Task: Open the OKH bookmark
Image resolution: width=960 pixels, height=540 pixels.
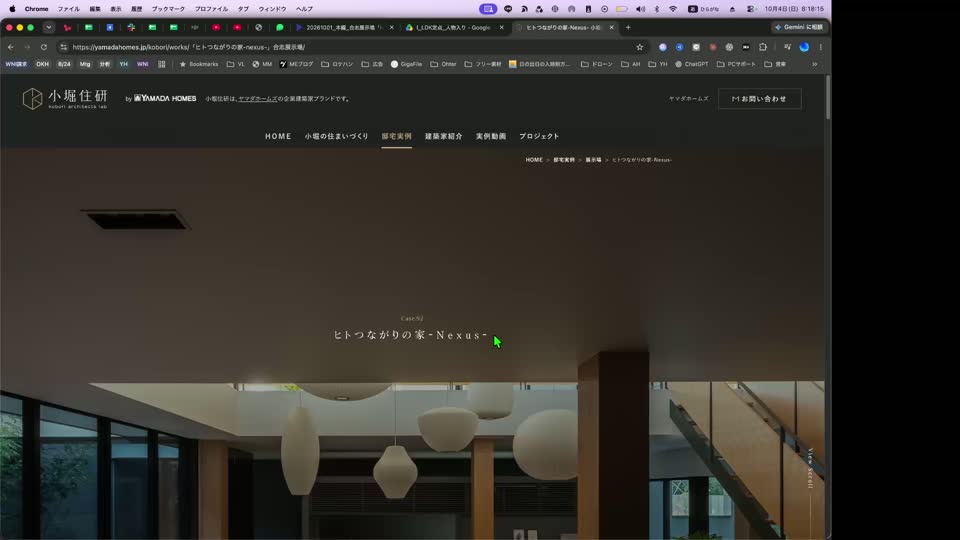Action: [42, 64]
